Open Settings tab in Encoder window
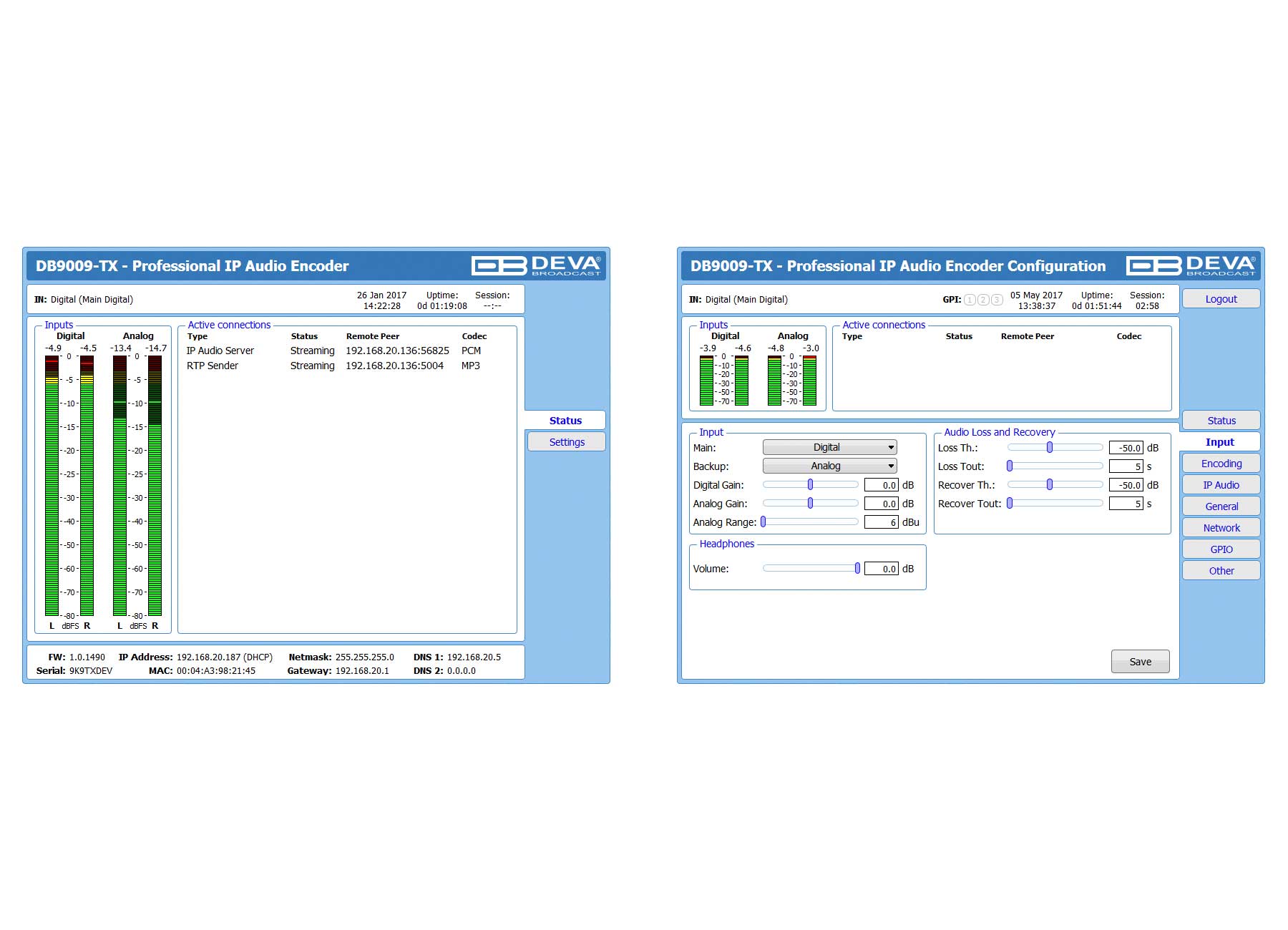Screen dimensions: 1288x930 tap(567, 442)
